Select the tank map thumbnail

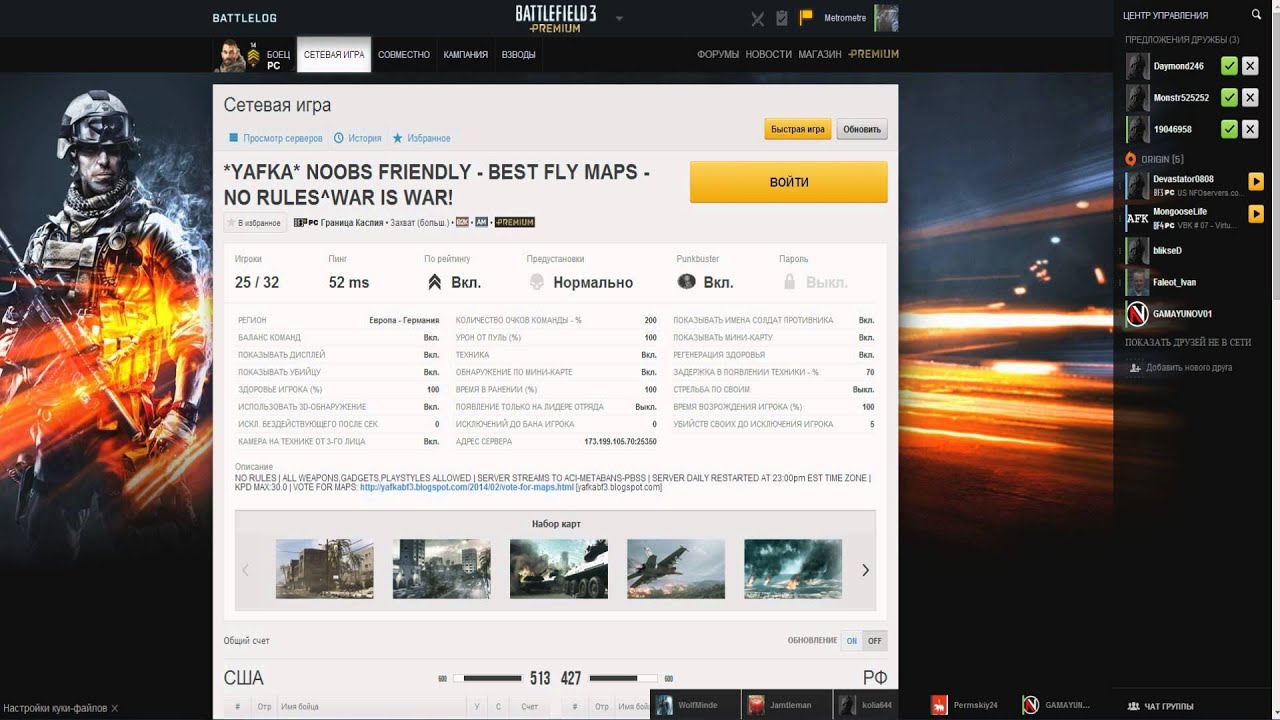[x=558, y=569]
